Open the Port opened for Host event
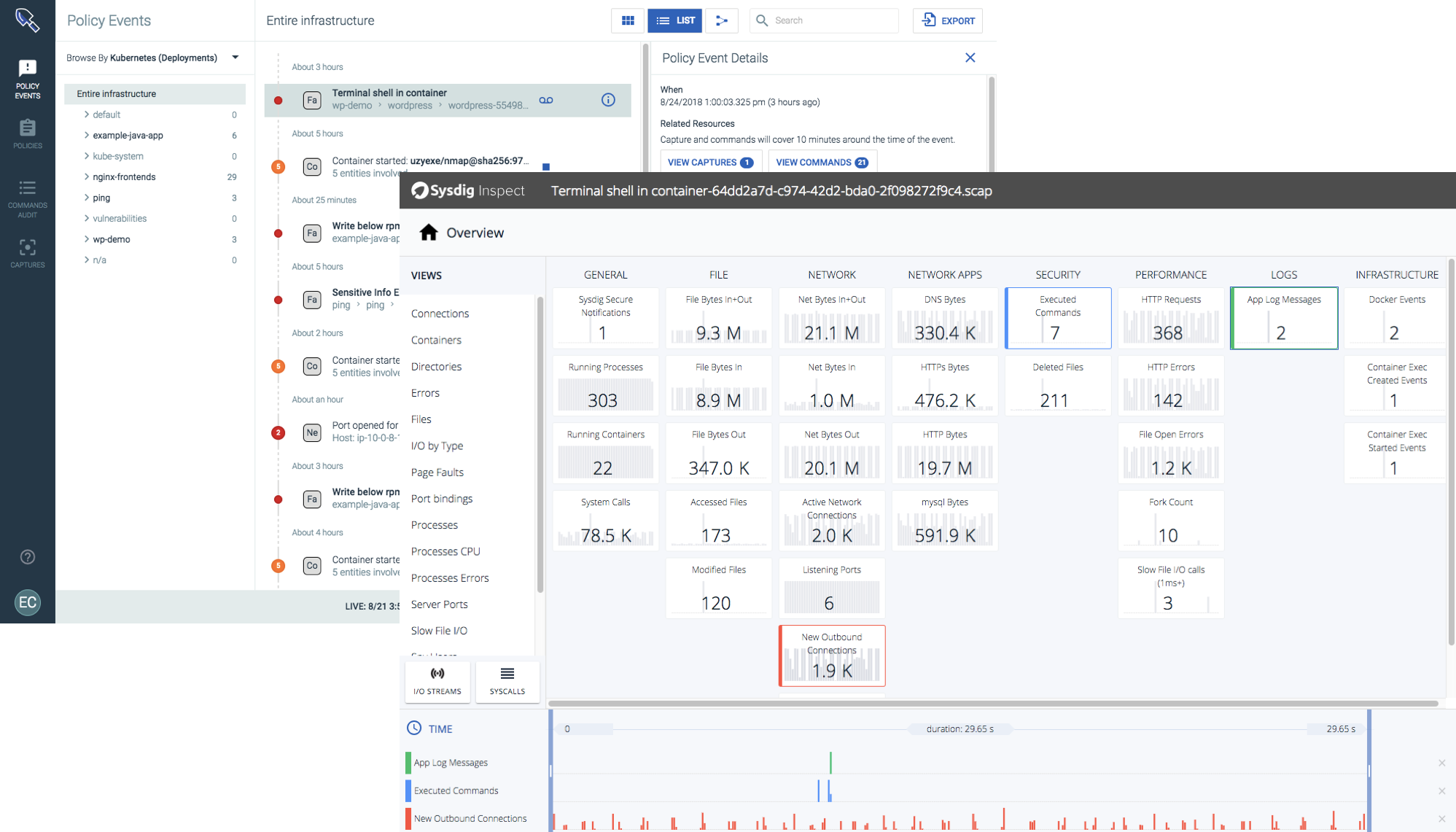This screenshot has width=1456, height=832. (365, 432)
